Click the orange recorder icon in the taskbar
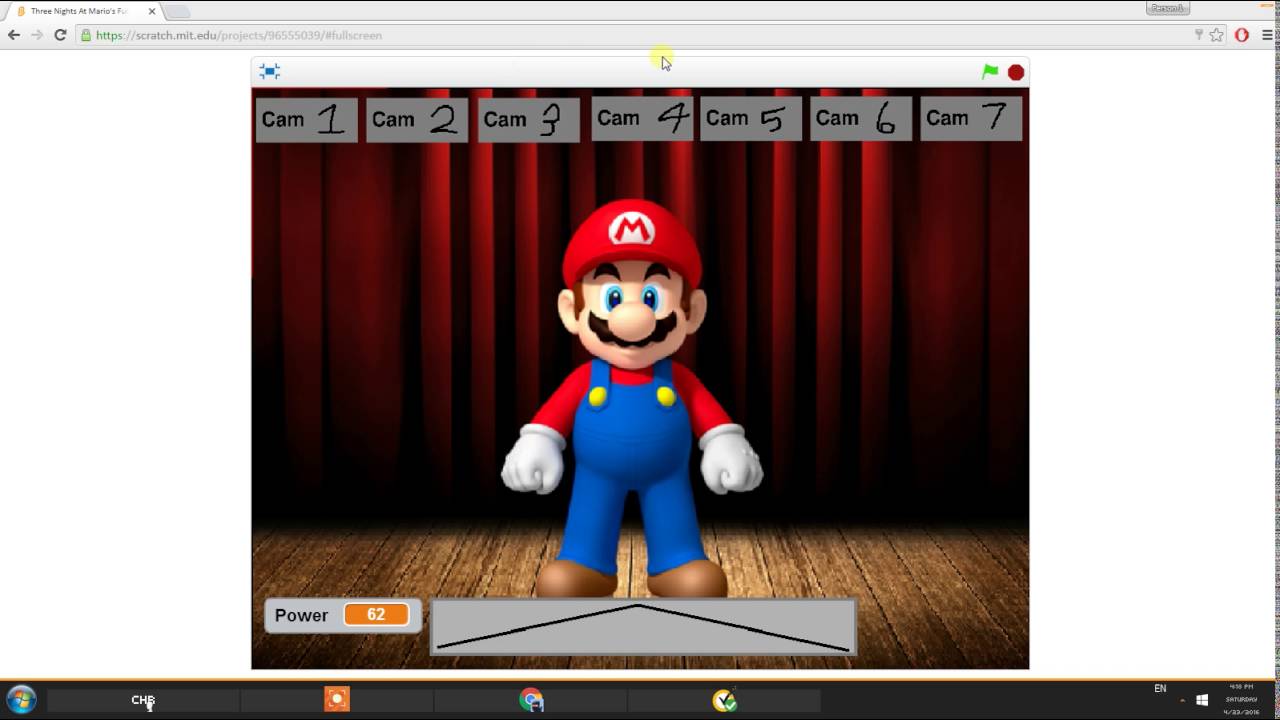 (337, 700)
